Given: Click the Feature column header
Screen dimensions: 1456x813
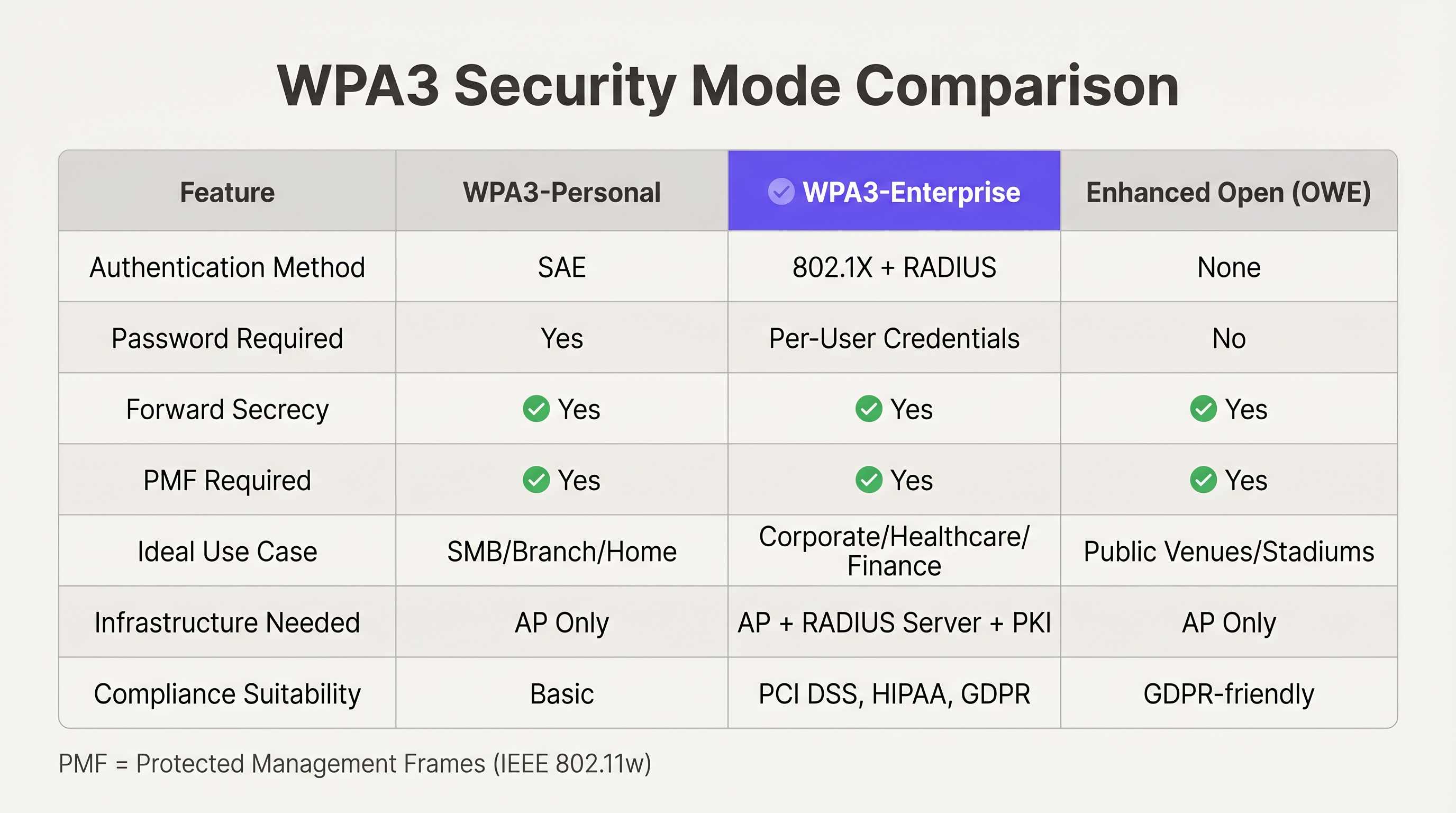Looking at the screenshot, I should 227,192.
